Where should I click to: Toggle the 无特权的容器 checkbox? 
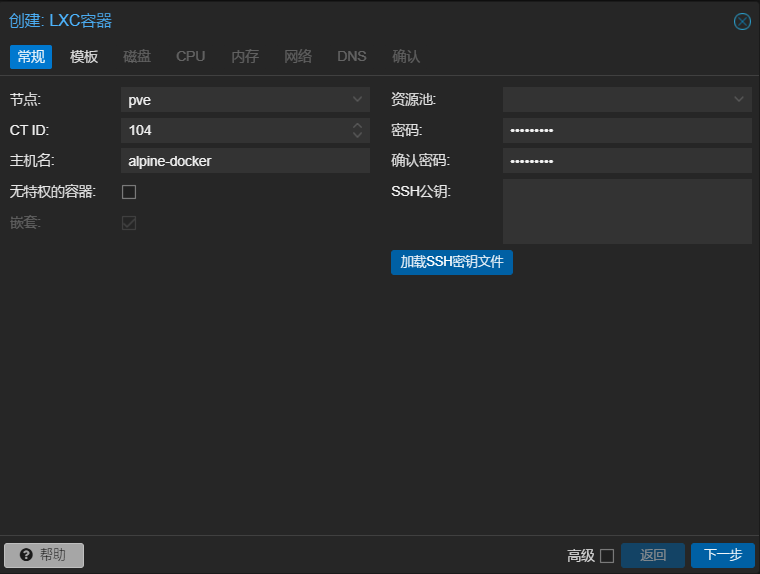[129, 192]
